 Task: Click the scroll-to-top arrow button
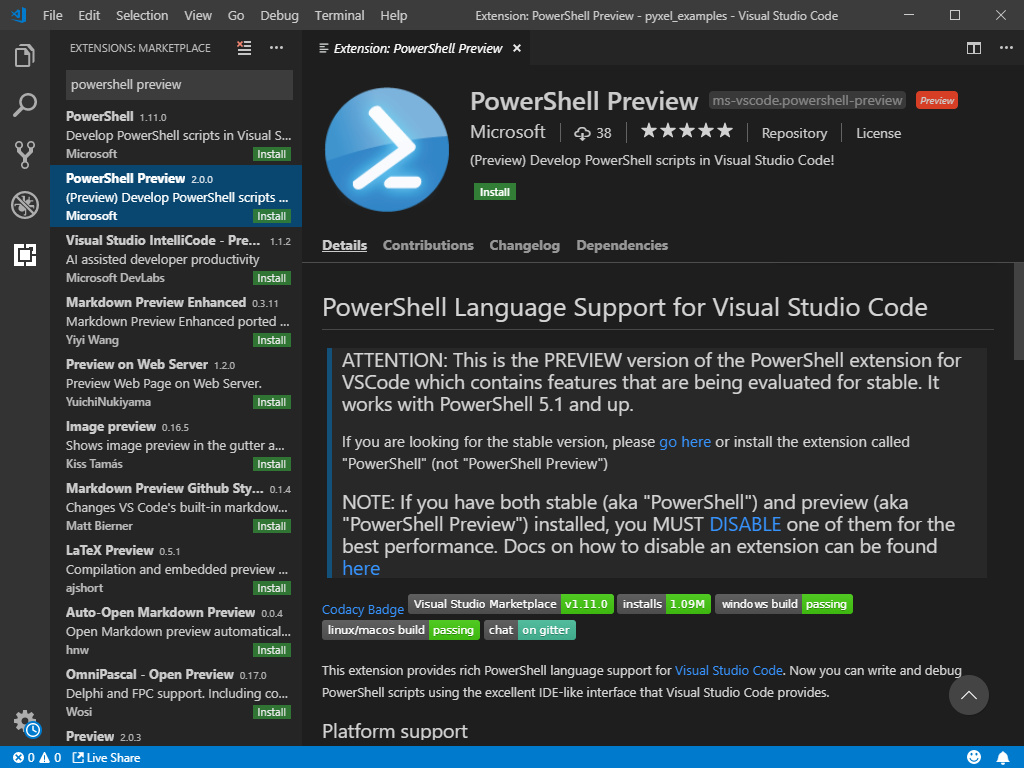(967, 695)
